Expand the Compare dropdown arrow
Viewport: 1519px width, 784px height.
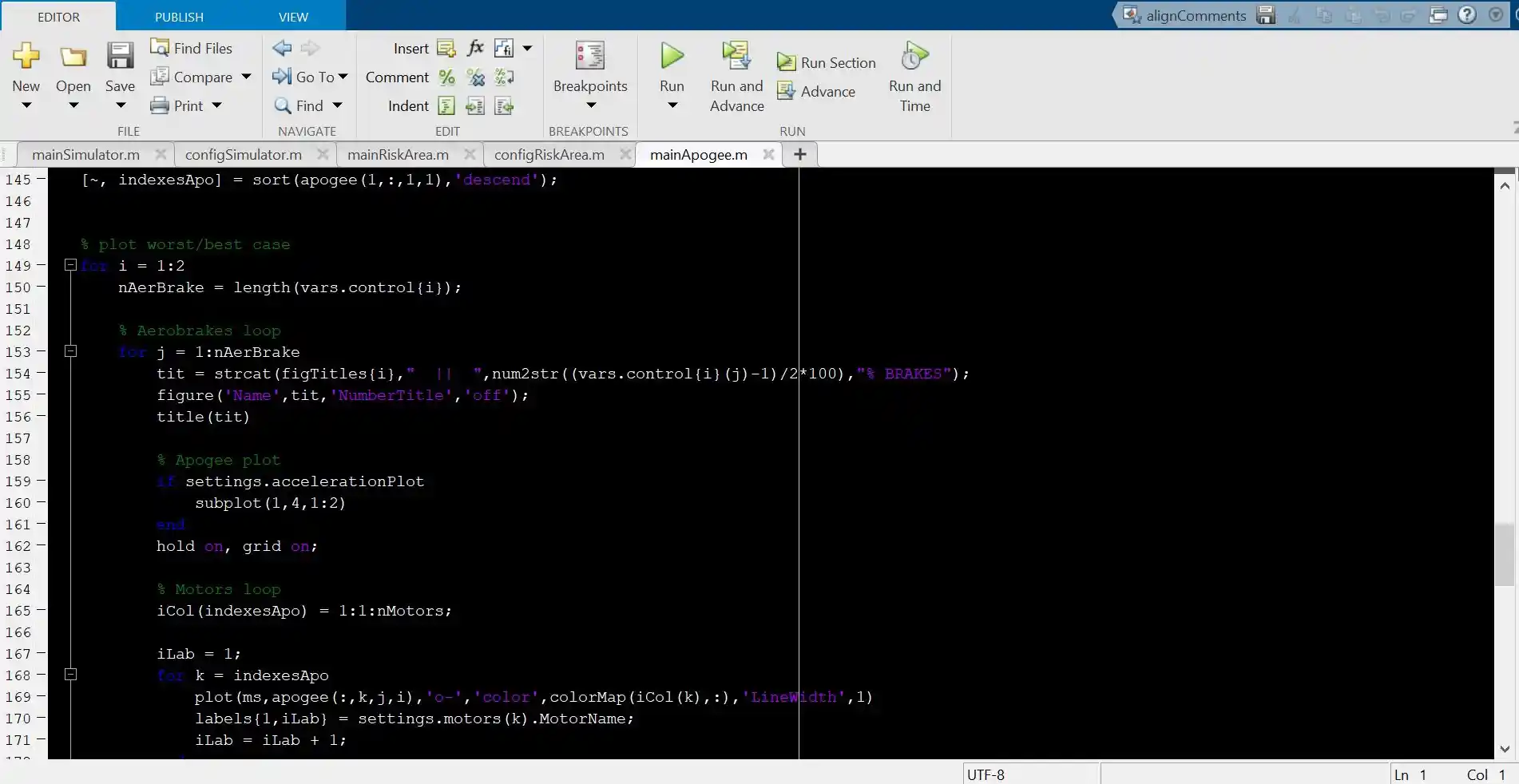(x=246, y=77)
